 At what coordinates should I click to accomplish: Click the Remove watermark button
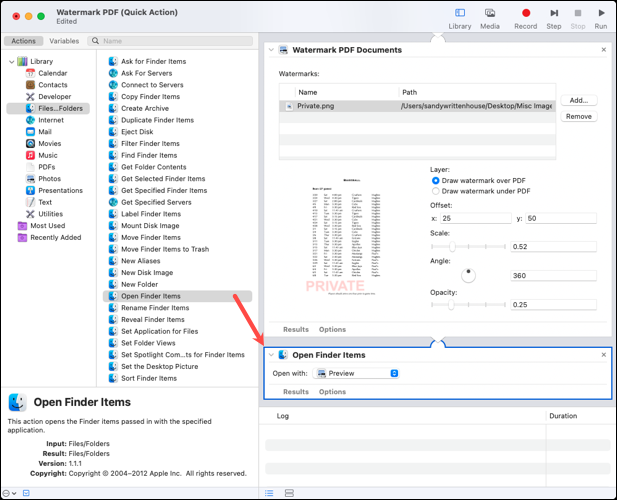click(x=578, y=116)
